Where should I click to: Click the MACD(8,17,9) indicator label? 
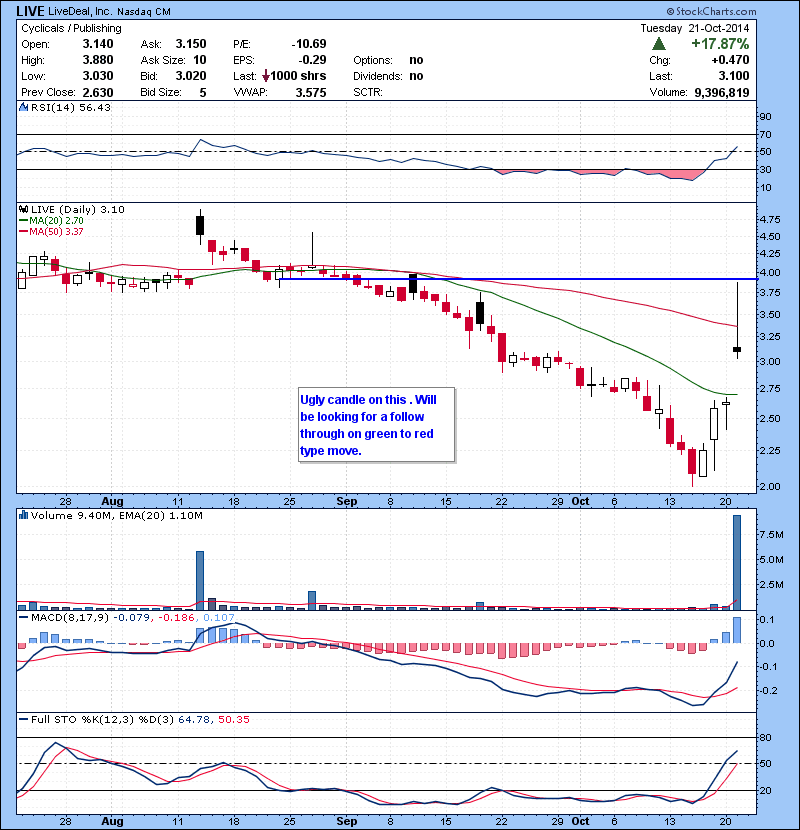pyautogui.click(x=70, y=617)
